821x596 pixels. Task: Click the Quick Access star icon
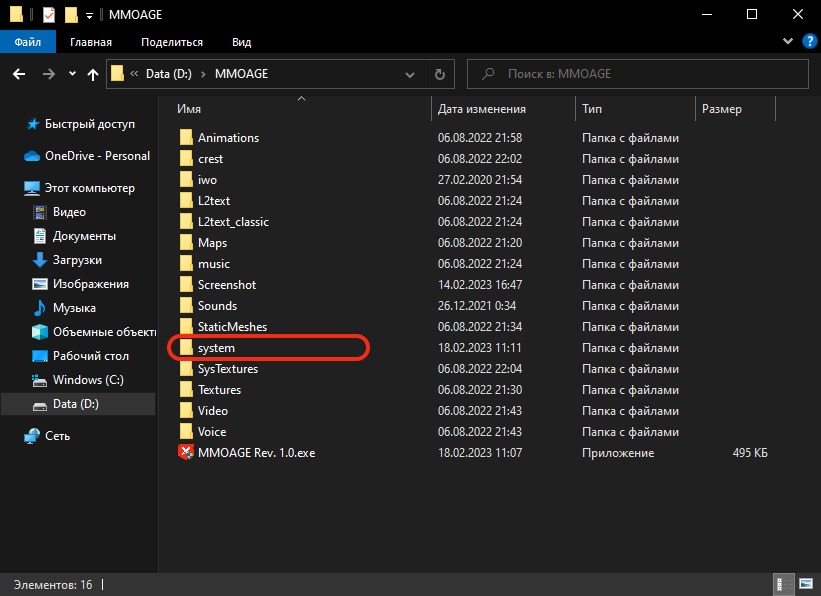34,124
